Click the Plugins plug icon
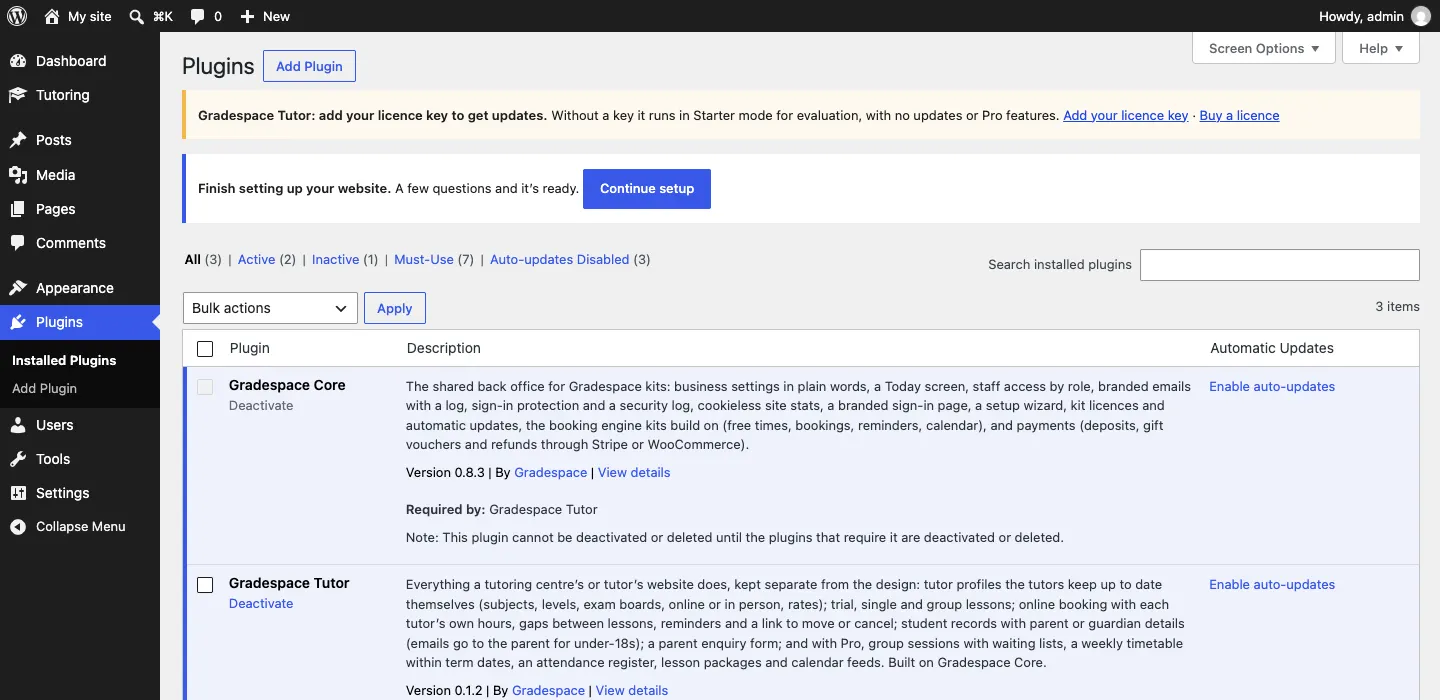 click(18, 322)
